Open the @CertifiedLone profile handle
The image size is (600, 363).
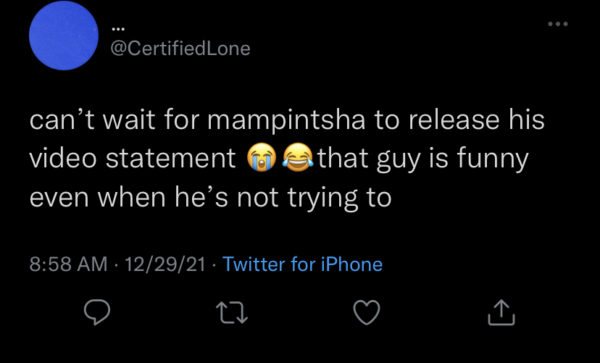[x=180, y=49]
